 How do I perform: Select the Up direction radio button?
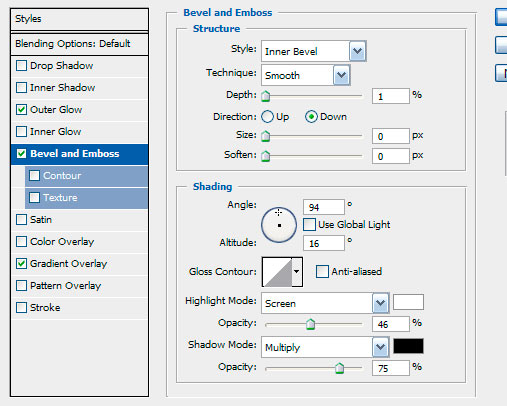tap(267, 117)
